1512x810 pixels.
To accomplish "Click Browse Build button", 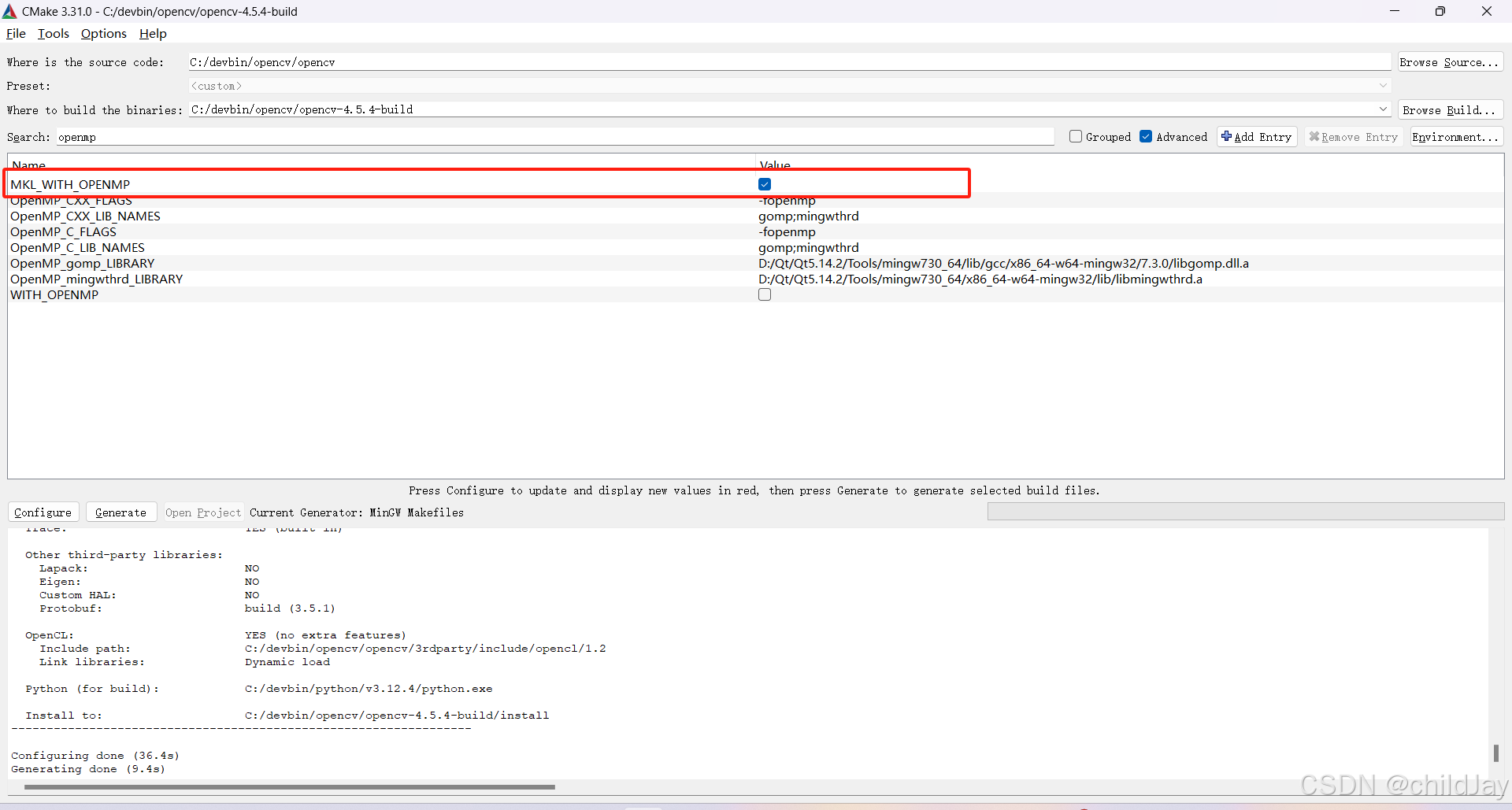I will click(1450, 110).
